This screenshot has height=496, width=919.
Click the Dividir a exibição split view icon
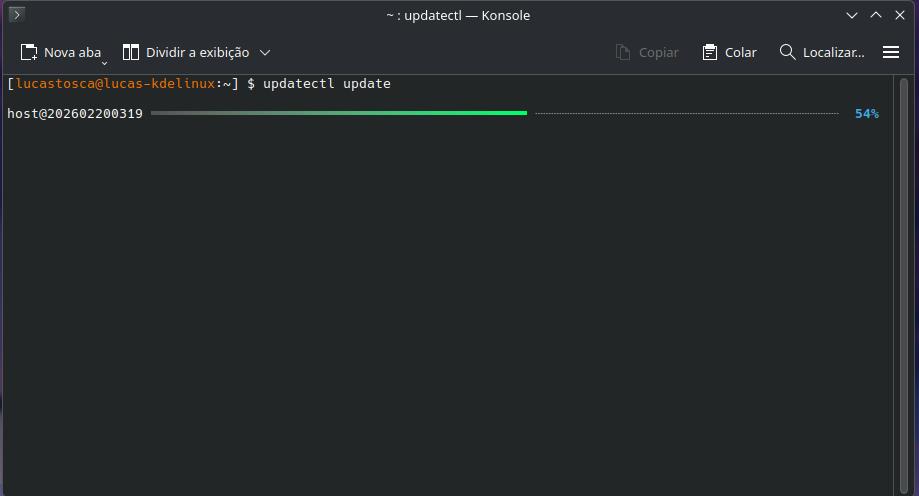[x=131, y=52]
